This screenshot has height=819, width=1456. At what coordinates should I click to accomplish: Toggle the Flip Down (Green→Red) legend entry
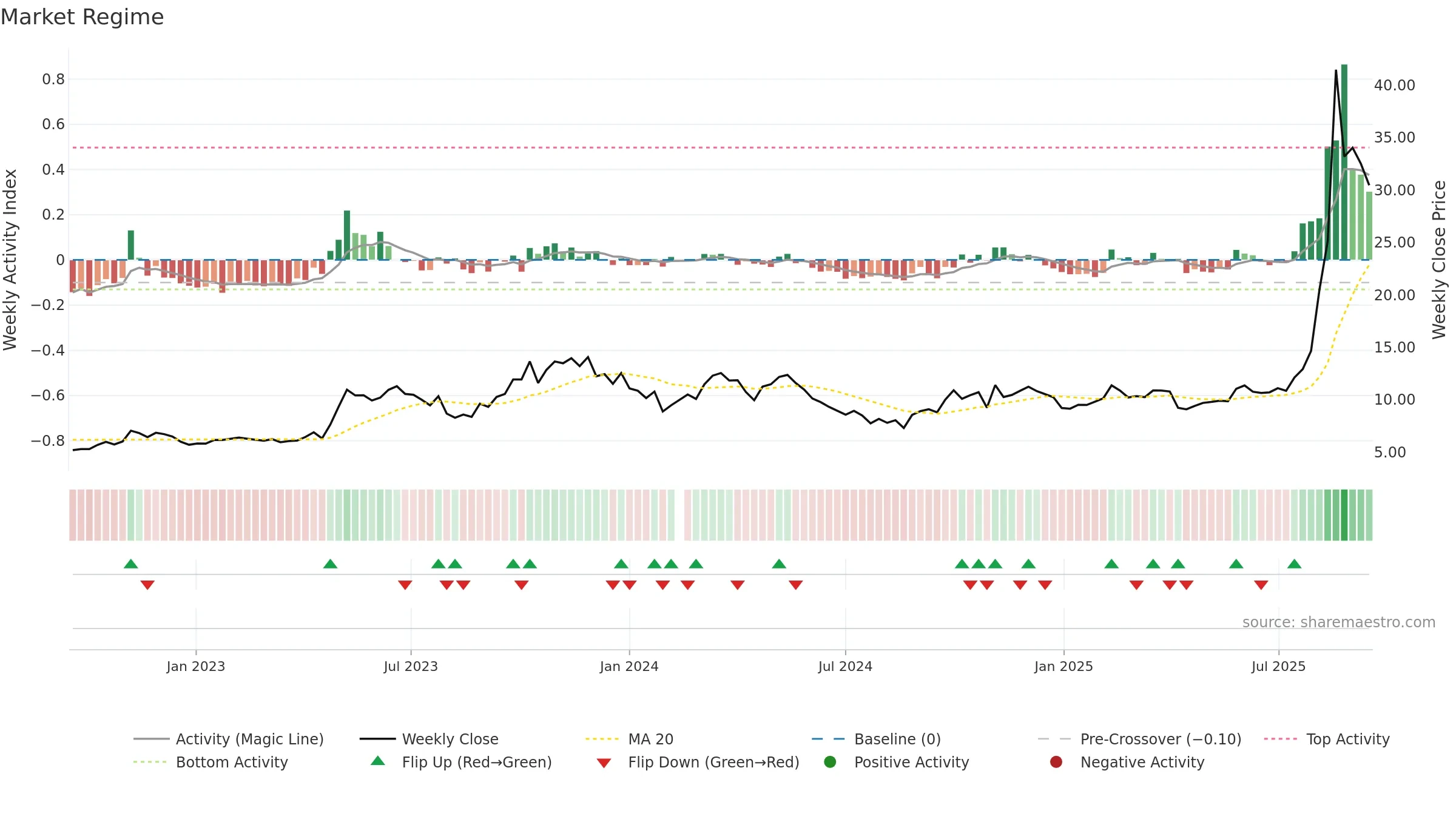click(x=698, y=762)
